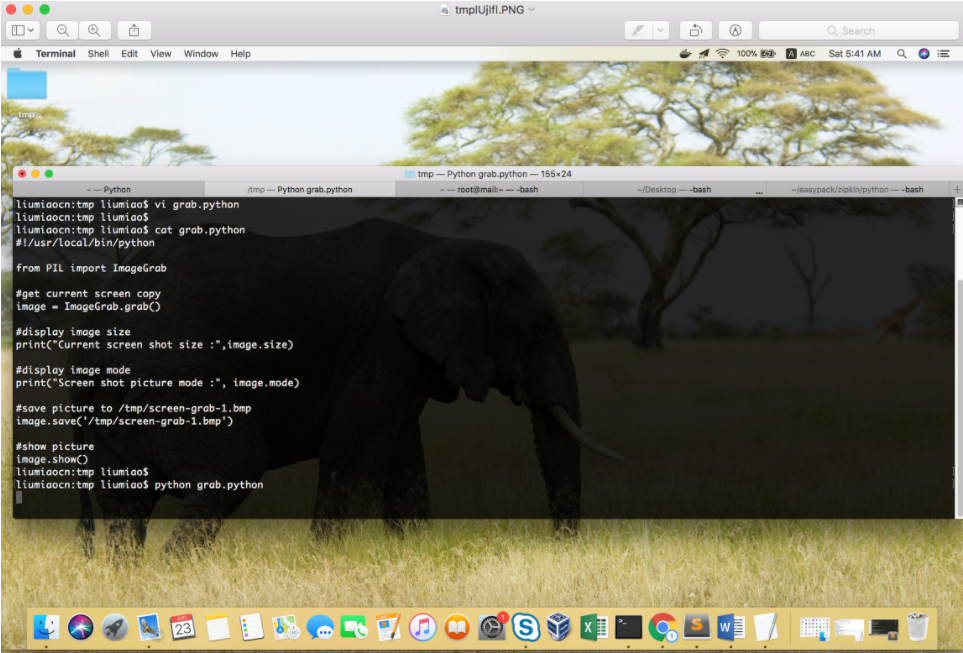This screenshot has height=653, width=963.
Task: Open Calendar showing 23 in Dock
Action: click(x=182, y=627)
